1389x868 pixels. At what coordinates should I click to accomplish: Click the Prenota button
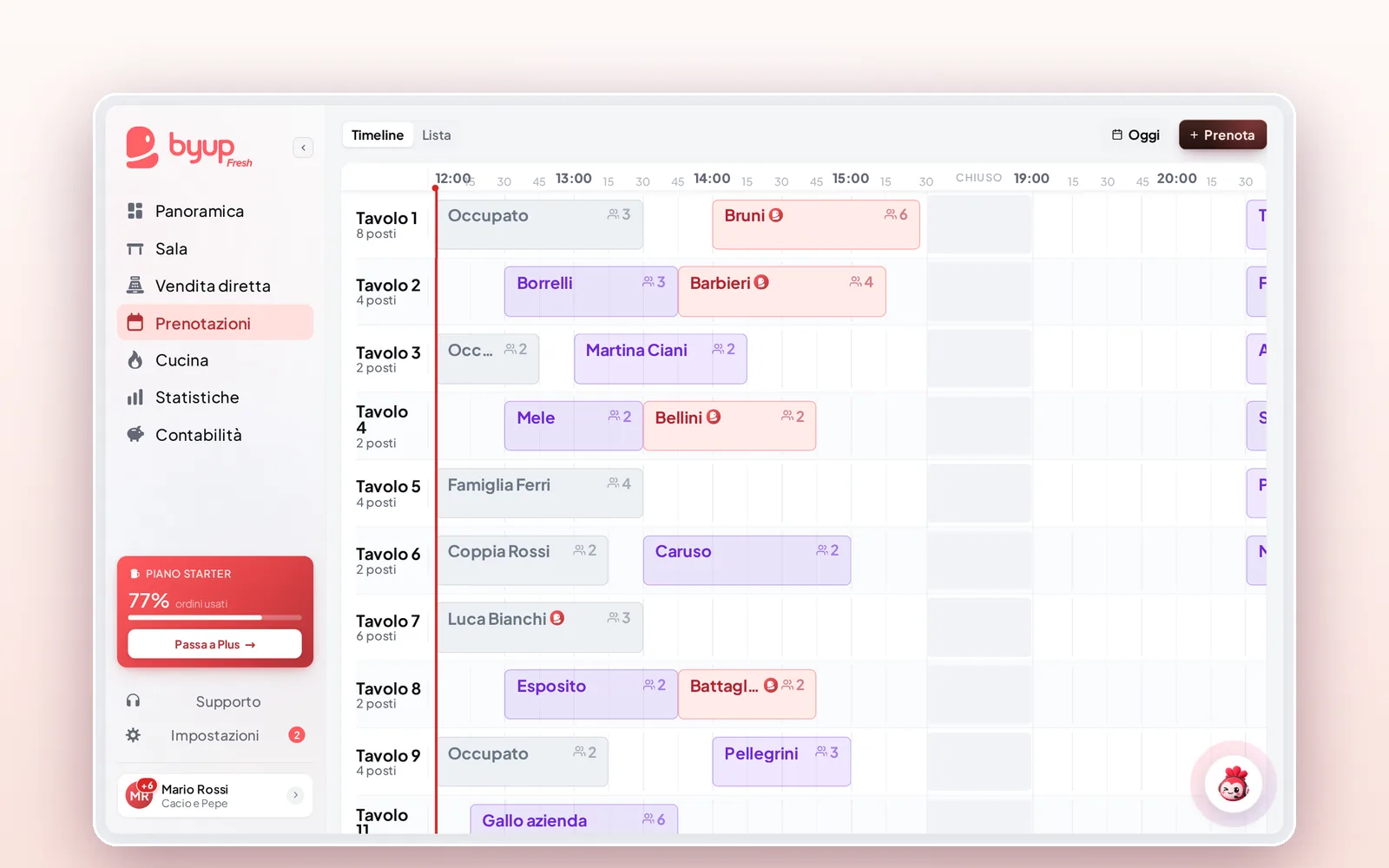1222,135
